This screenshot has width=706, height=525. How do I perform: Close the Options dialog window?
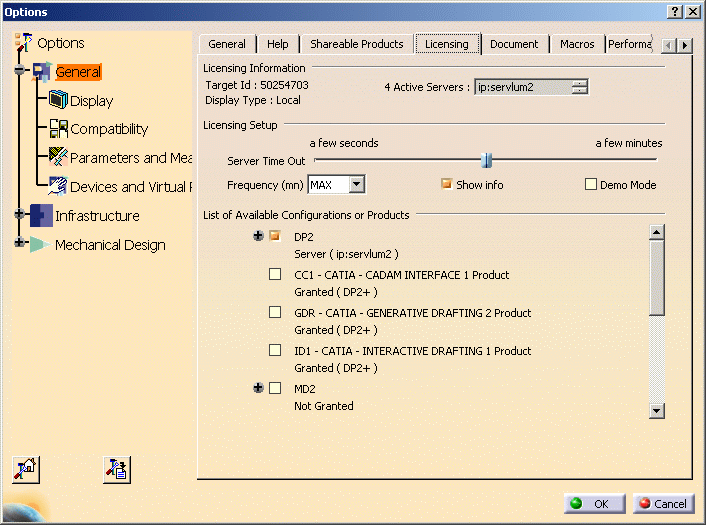tap(692, 12)
